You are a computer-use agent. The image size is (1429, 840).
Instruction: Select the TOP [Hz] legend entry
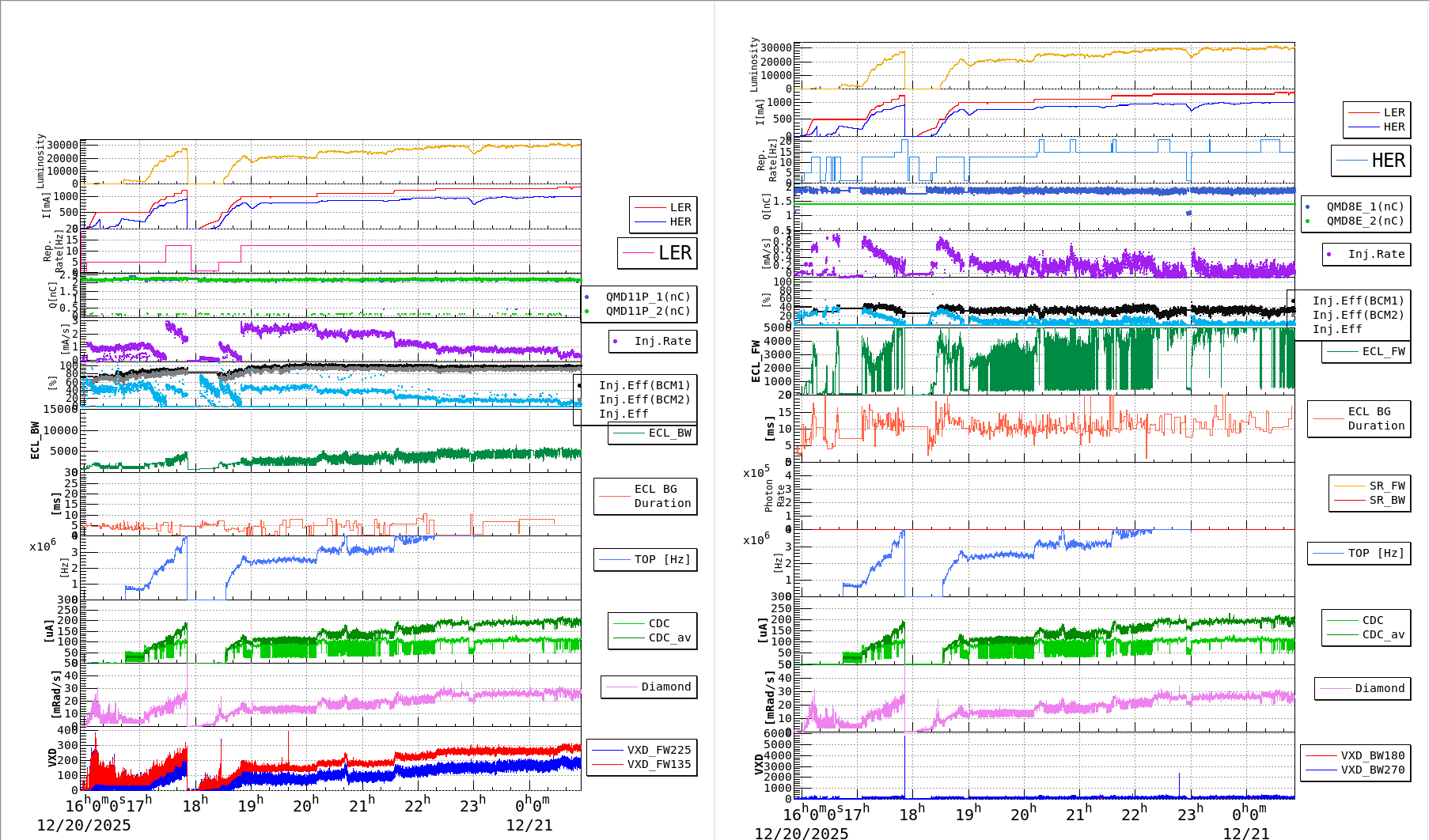645,559
